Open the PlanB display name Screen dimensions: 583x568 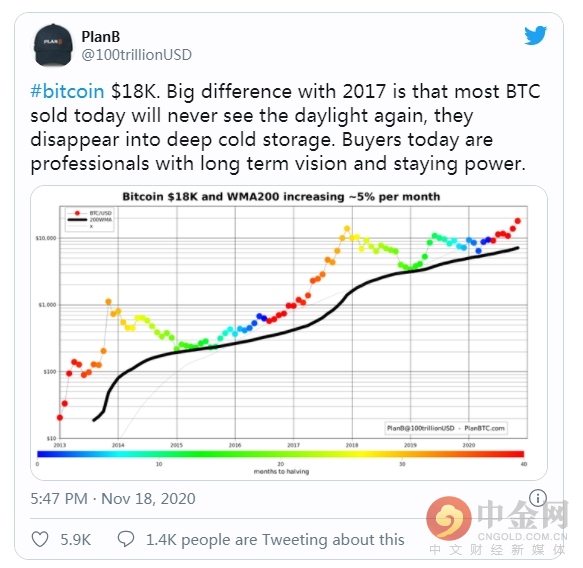101,37
